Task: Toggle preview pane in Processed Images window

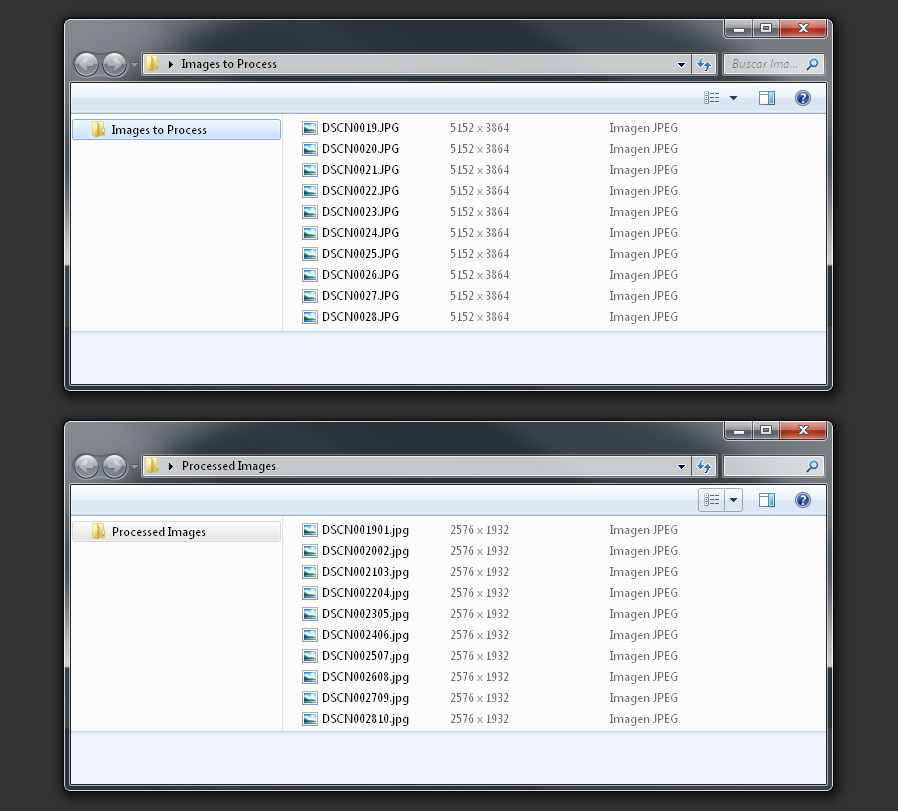Action: 767,500
